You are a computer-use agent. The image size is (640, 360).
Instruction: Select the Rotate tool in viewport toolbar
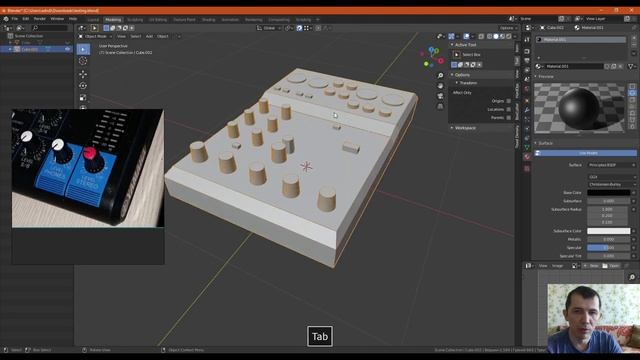point(83,86)
